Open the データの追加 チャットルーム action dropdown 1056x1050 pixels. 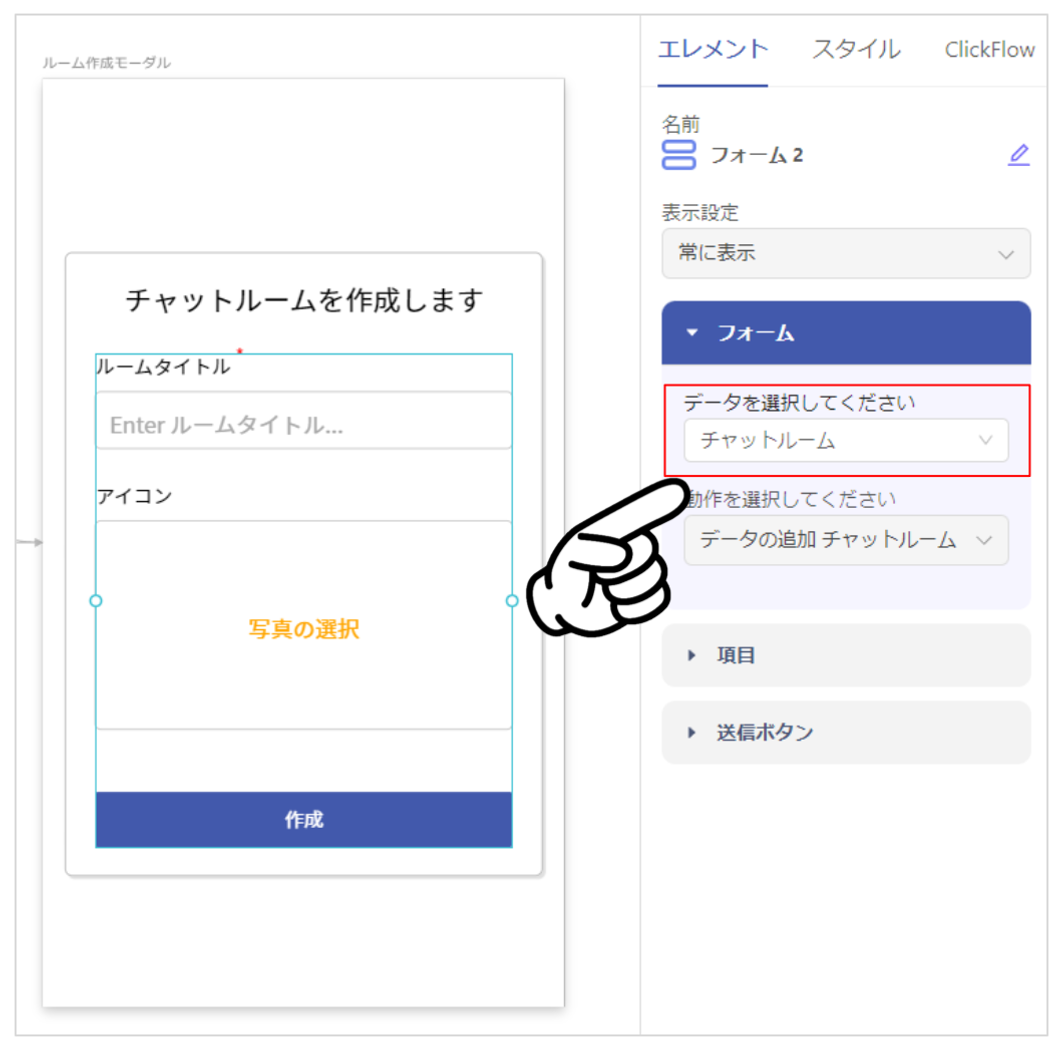[x=846, y=540]
